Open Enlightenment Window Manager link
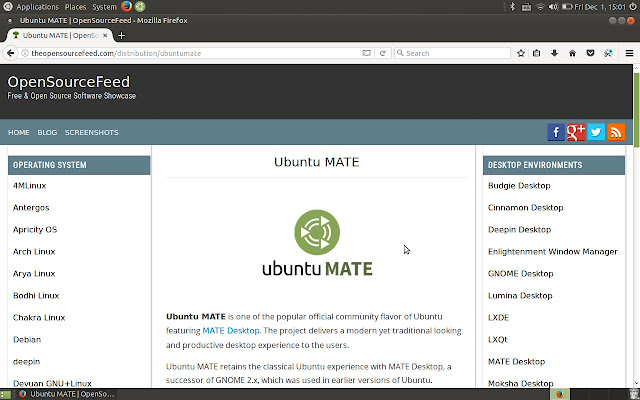 click(x=553, y=252)
